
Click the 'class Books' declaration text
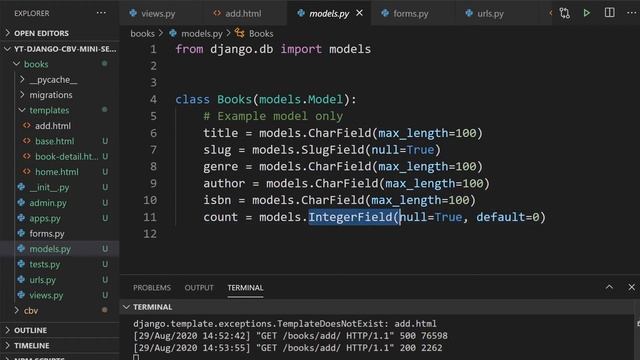pos(213,99)
